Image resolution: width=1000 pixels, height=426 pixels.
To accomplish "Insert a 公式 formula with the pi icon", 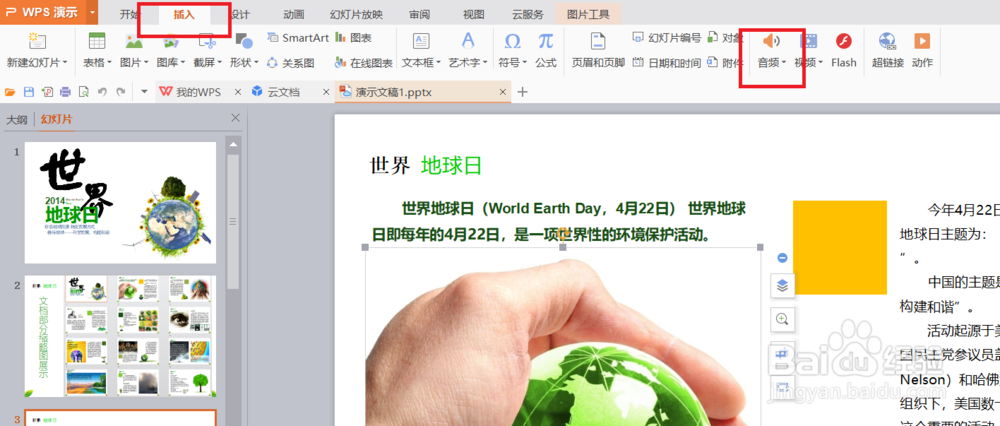I will [x=546, y=50].
